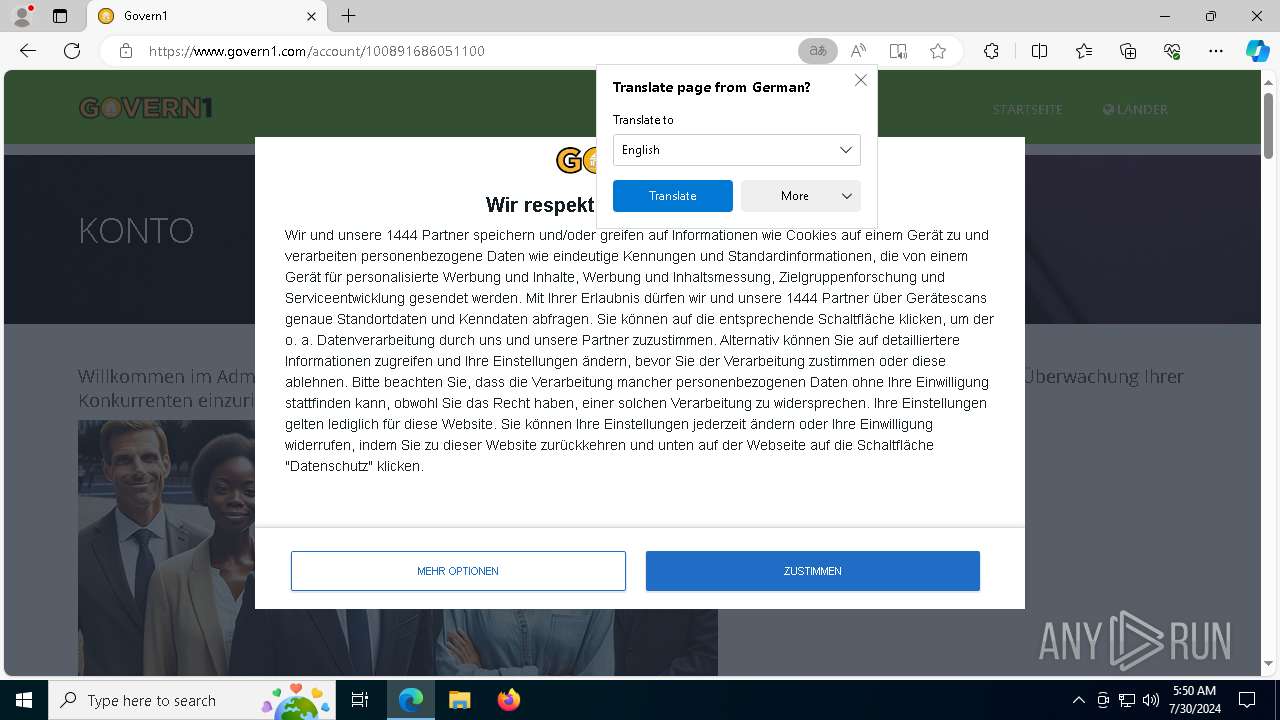The height and width of the screenshot is (720, 1280).
Task: Open a new tab with plus button
Action: (348, 16)
